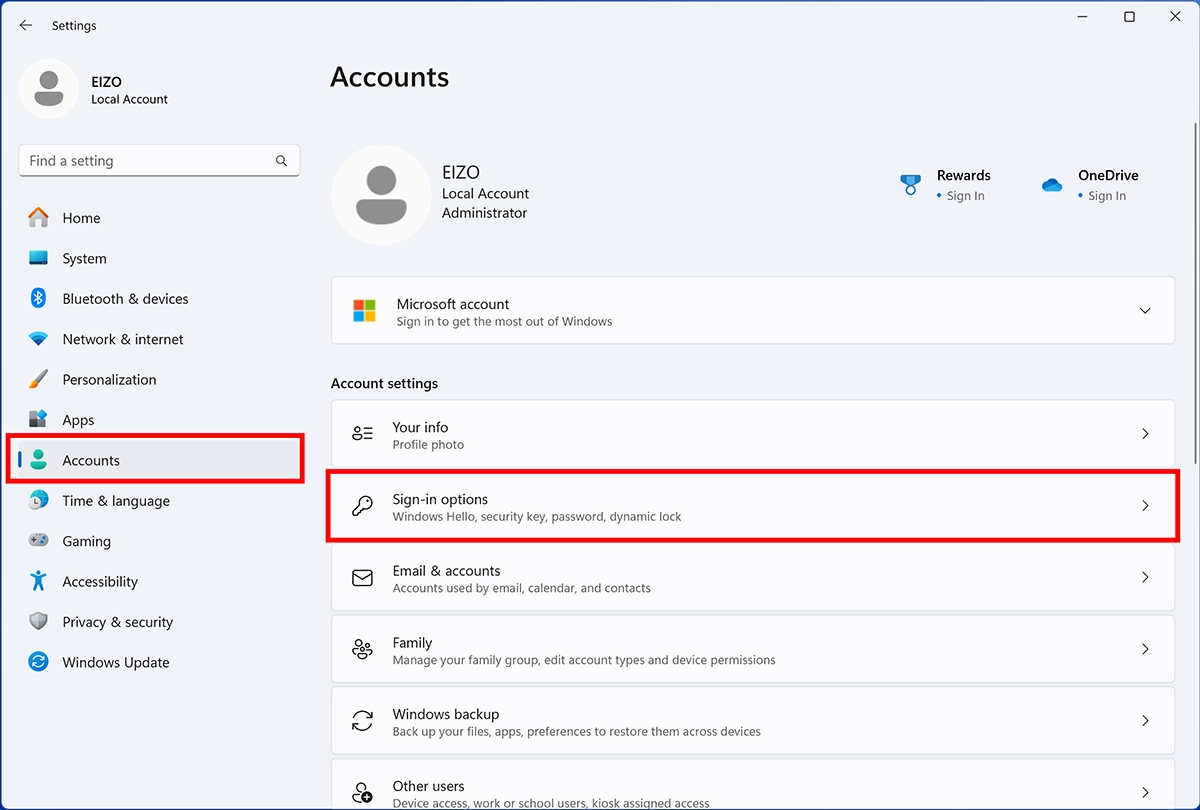
Task: Open Email & accounts via its chevron
Action: (1145, 578)
